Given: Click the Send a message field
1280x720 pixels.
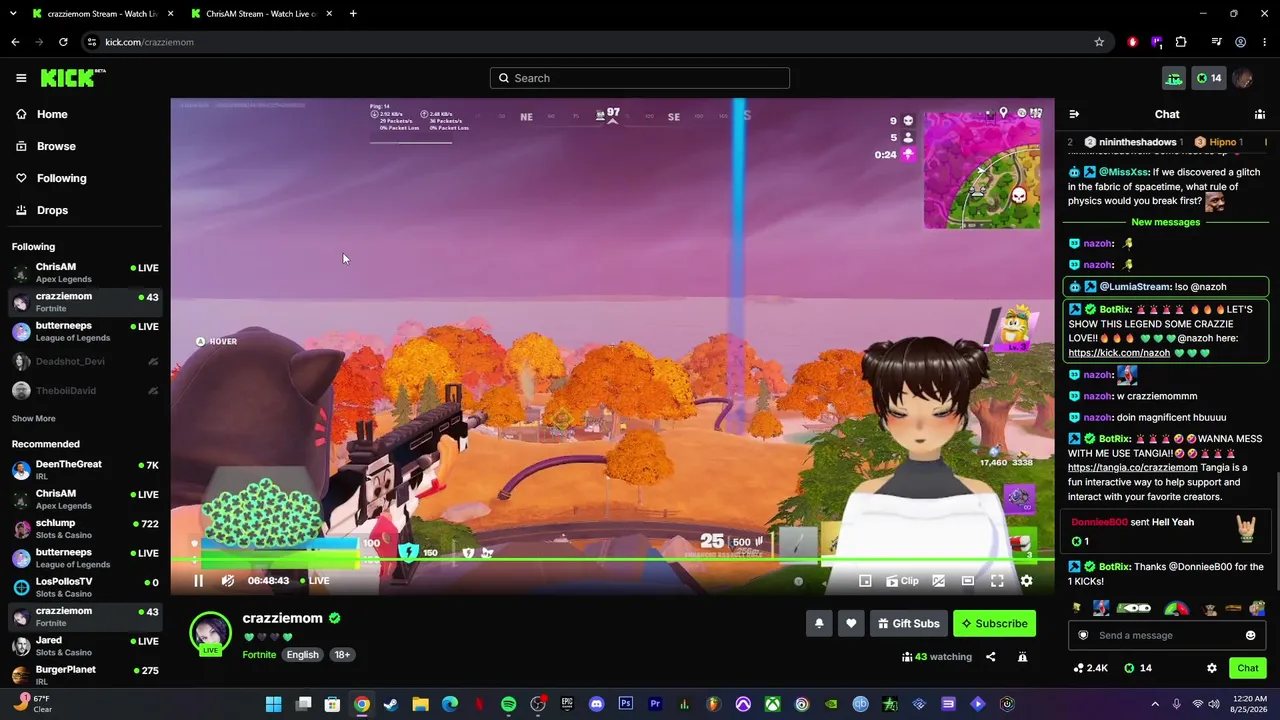Looking at the screenshot, I should (1167, 636).
